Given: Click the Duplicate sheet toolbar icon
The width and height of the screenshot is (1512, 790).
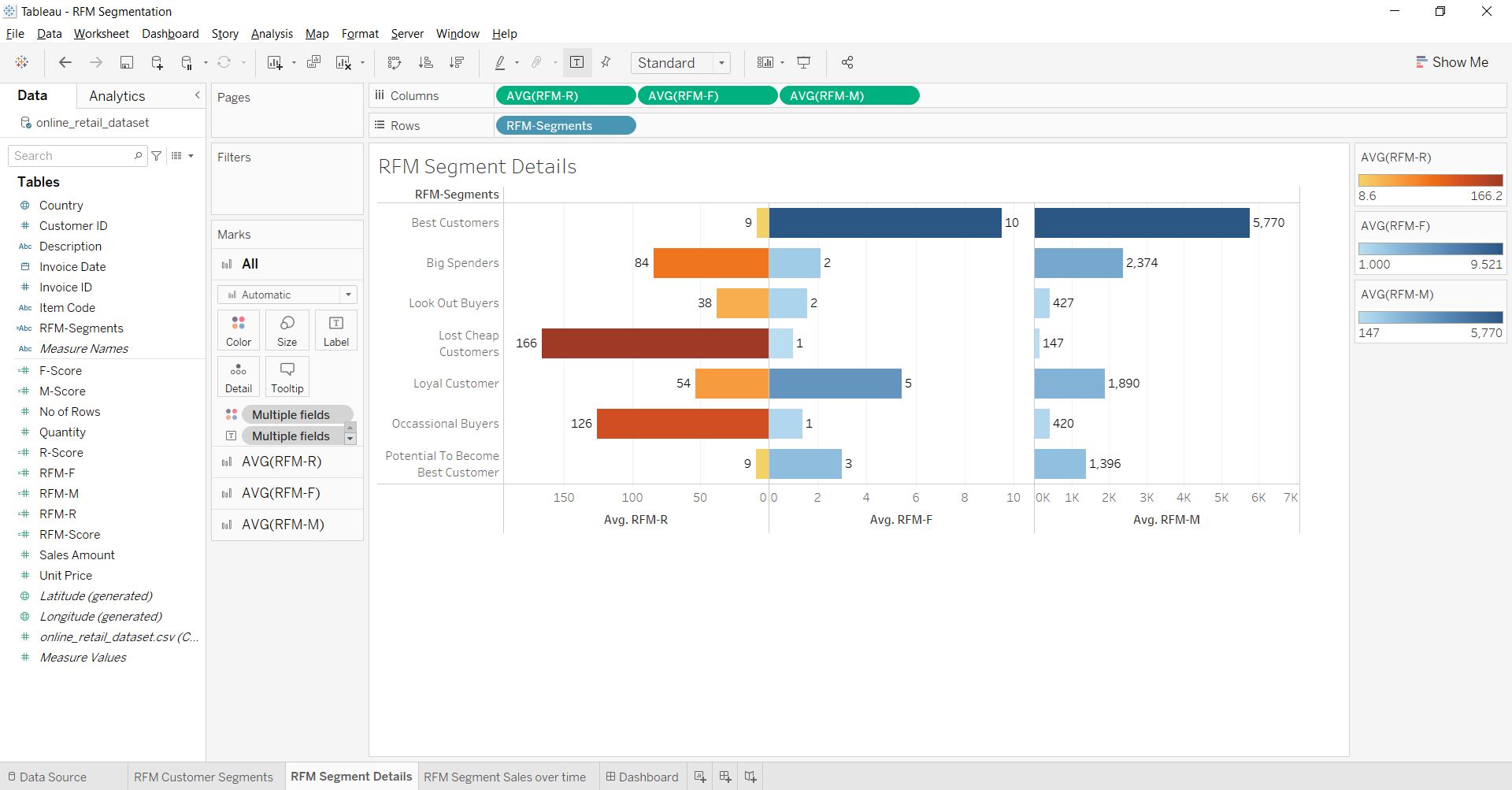Looking at the screenshot, I should pos(313,62).
